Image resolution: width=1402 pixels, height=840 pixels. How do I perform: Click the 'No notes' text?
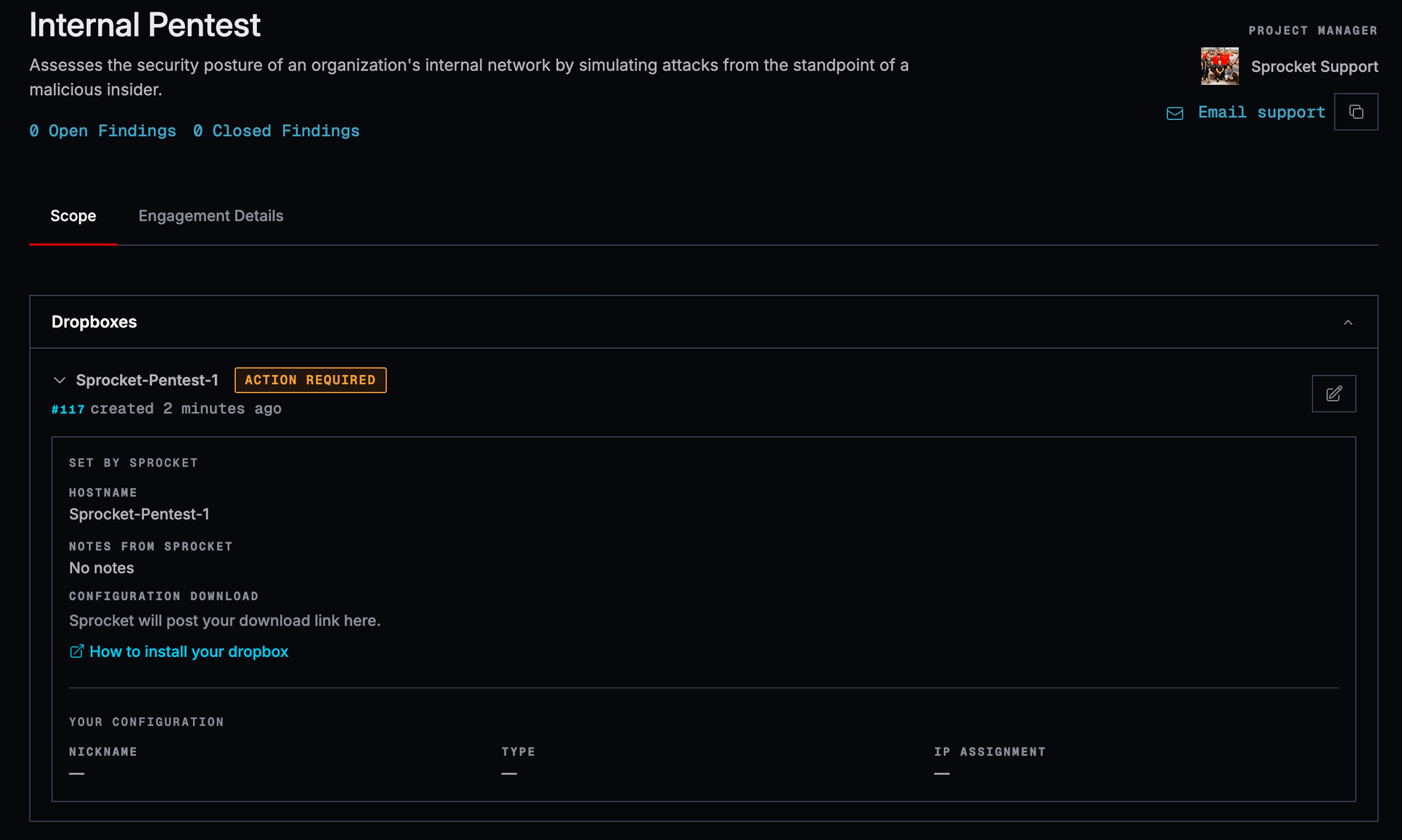coord(101,568)
